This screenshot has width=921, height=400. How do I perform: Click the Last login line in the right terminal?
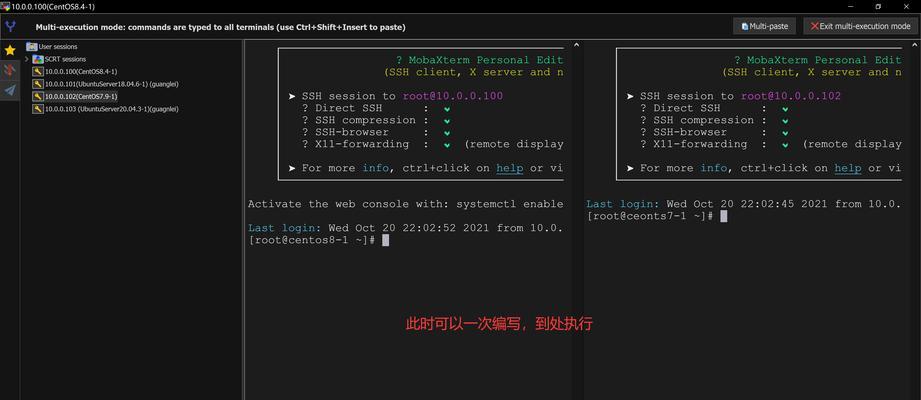click(744, 204)
